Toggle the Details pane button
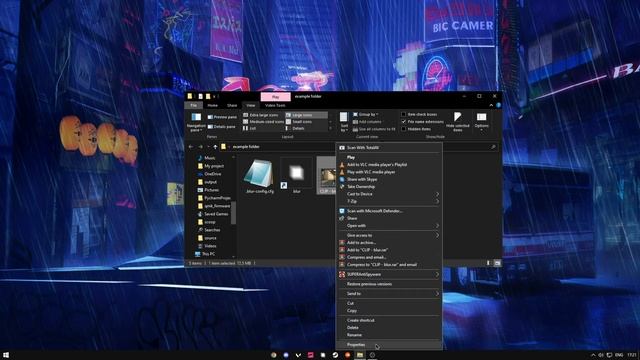The image size is (640, 360). tap(222, 127)
